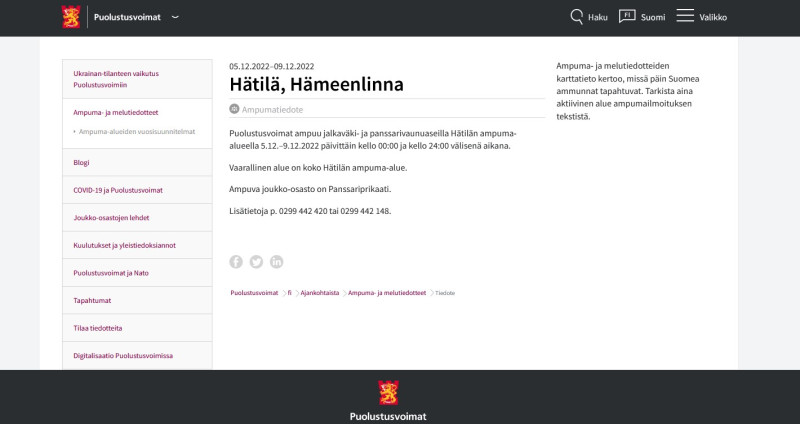Share the article on Facebook
This screenshot has height=424, width=800.
point(236,262)
